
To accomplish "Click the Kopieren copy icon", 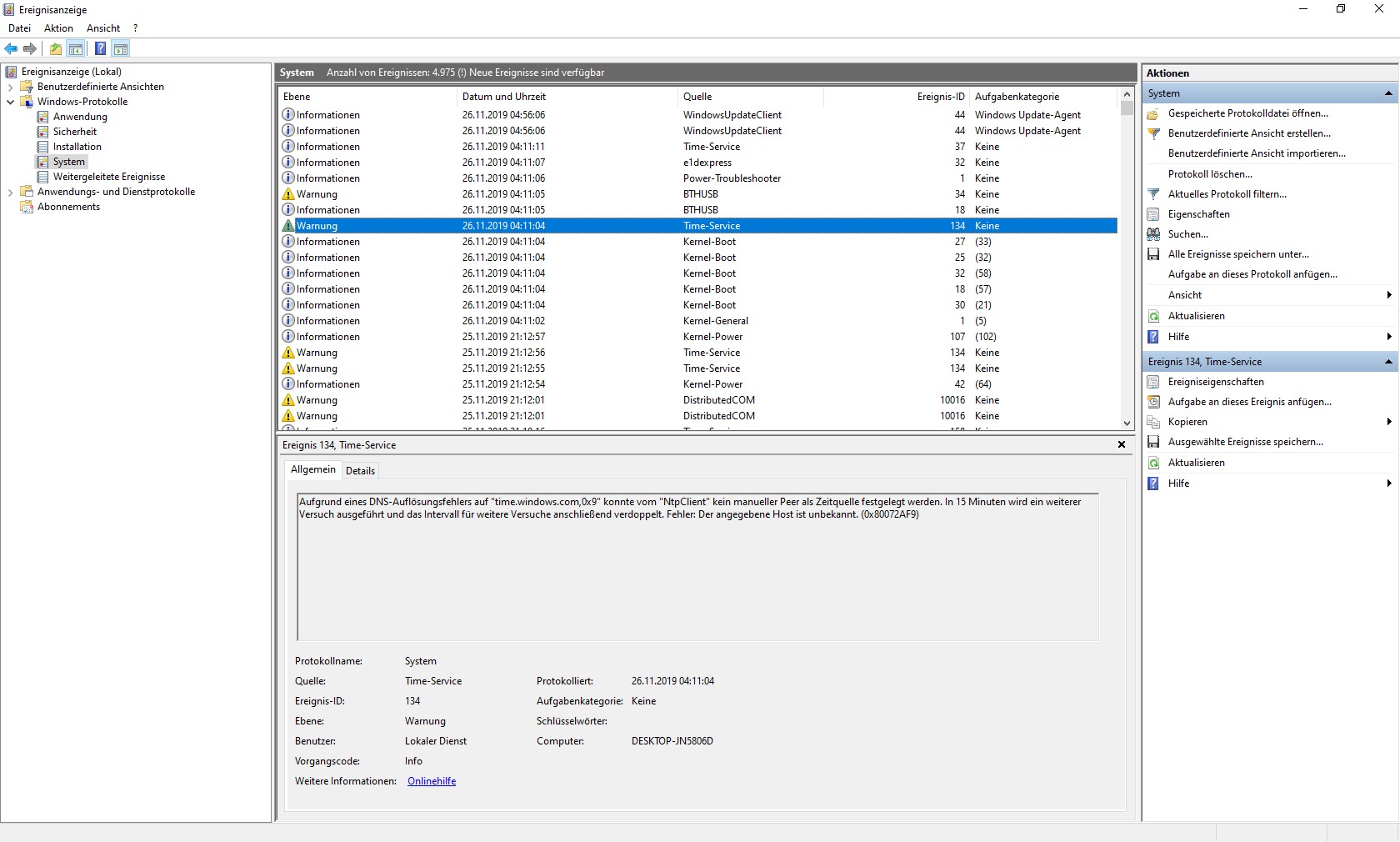I will [x=1153, y=422].
